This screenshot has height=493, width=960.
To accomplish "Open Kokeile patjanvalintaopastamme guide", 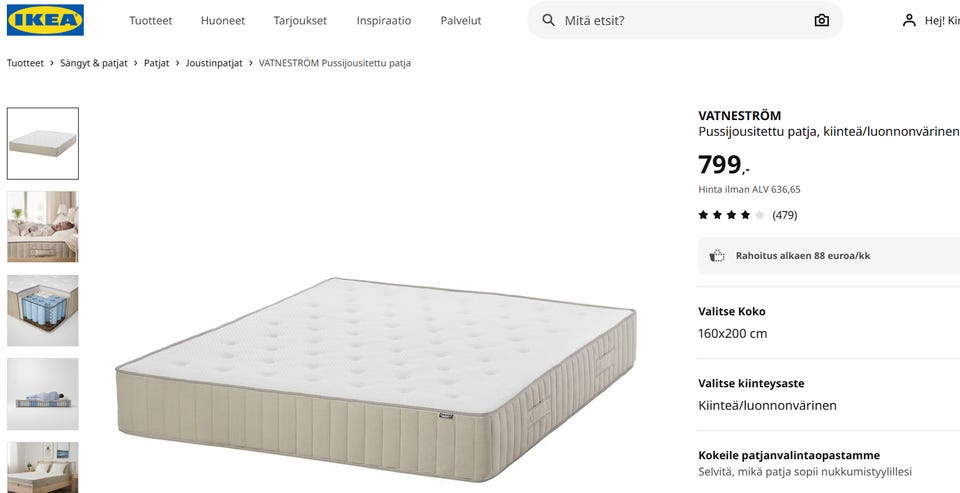I will pyautogui.click(x=828, y=463).
